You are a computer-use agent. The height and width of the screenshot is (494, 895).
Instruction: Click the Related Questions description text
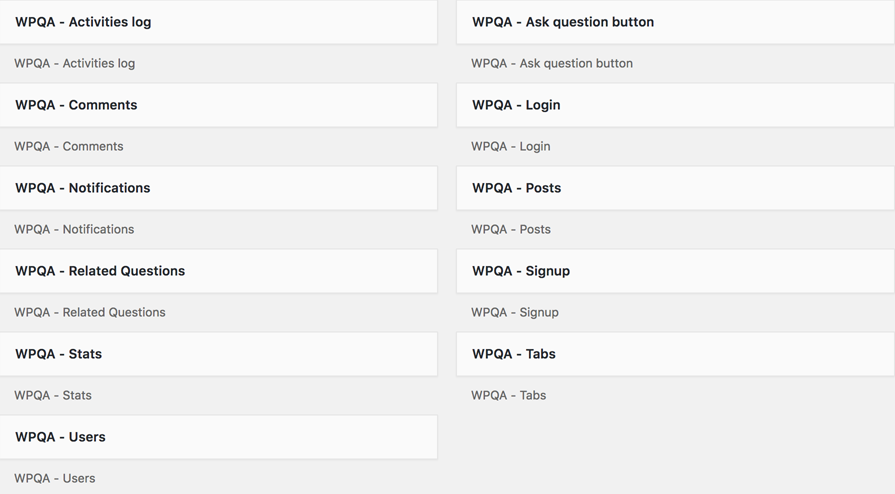[x=90, y=312]
